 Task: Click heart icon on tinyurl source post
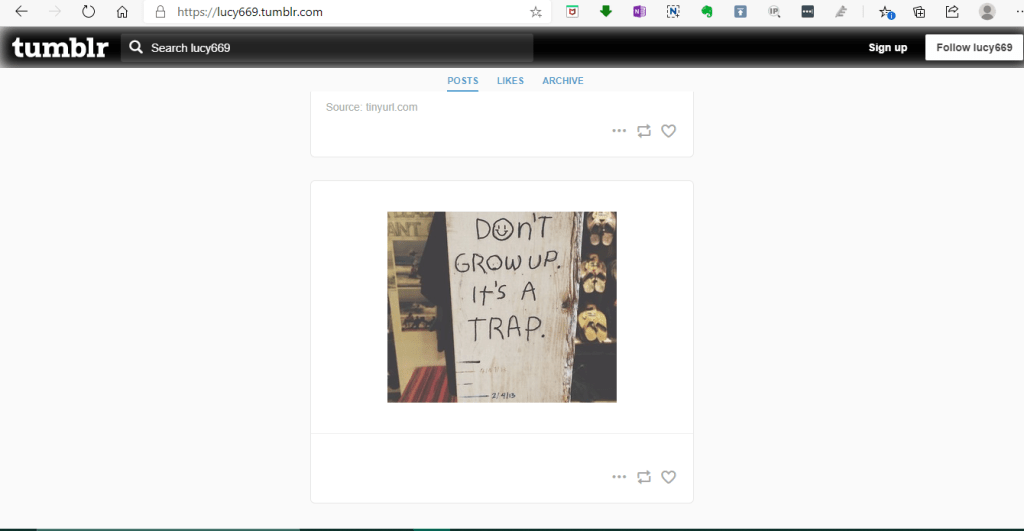coord(669,131)
